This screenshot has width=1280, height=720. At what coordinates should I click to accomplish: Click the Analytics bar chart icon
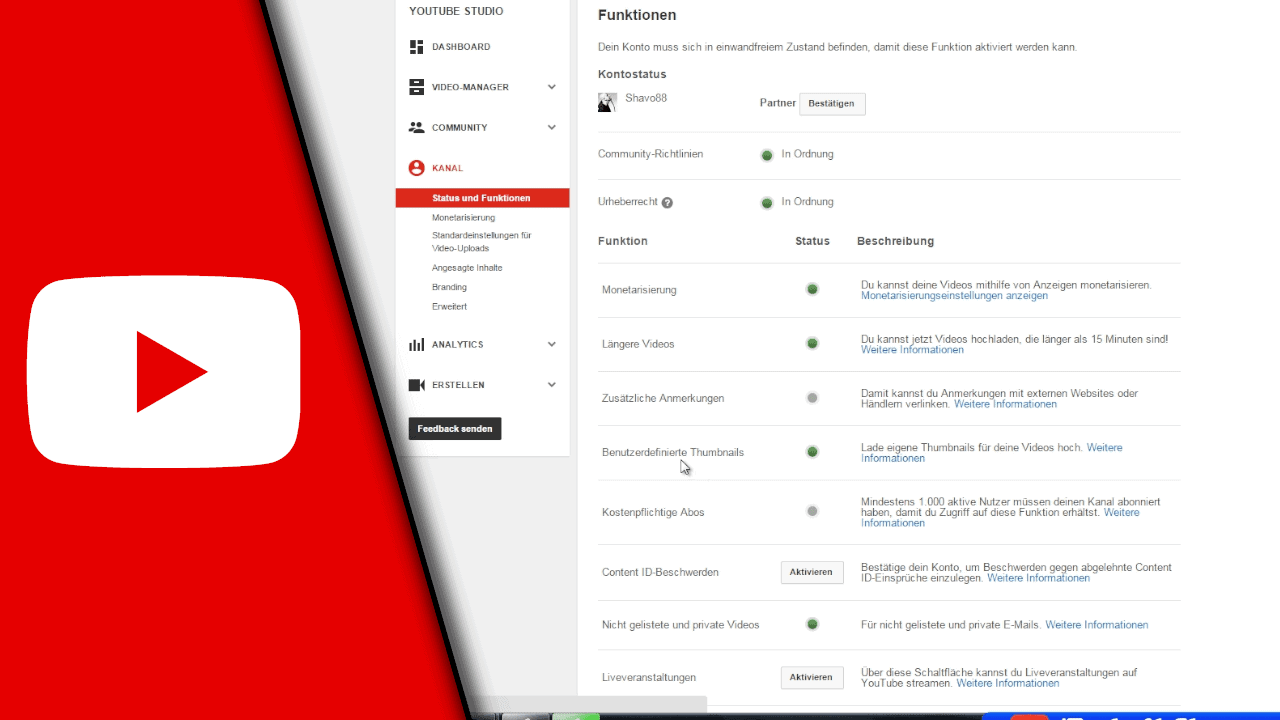[416, 345]
